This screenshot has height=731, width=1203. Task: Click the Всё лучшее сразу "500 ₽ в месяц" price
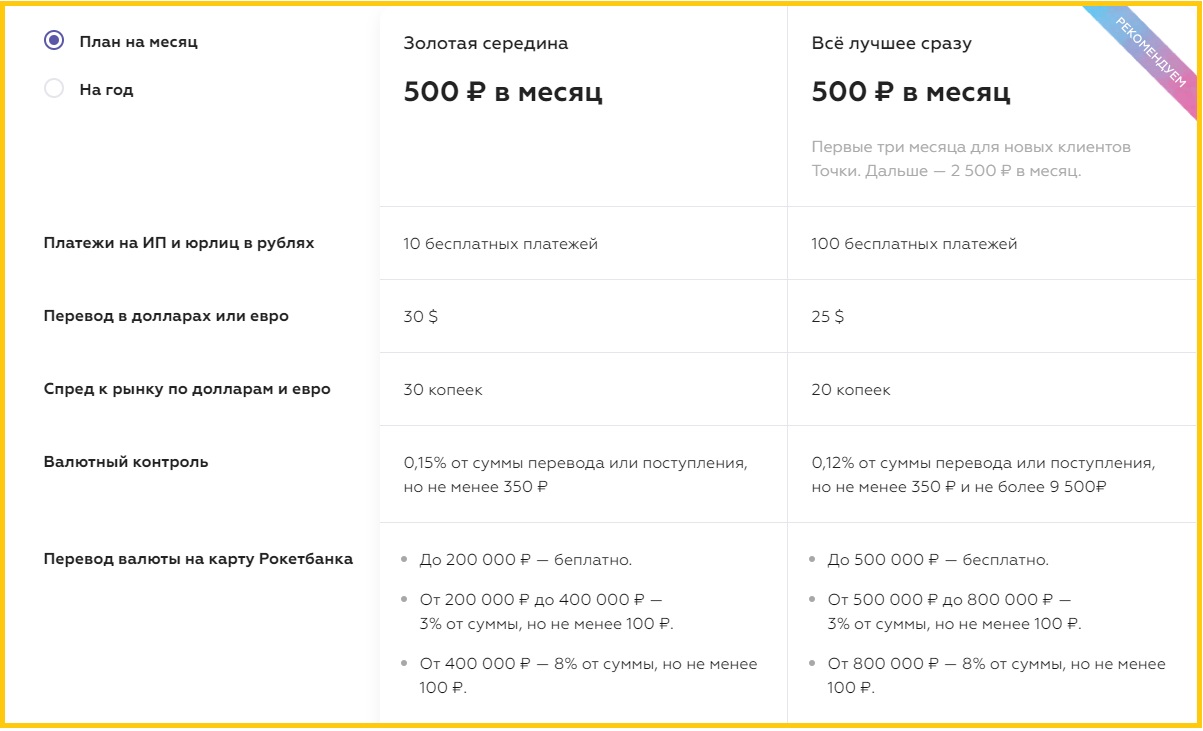(911, 93)
